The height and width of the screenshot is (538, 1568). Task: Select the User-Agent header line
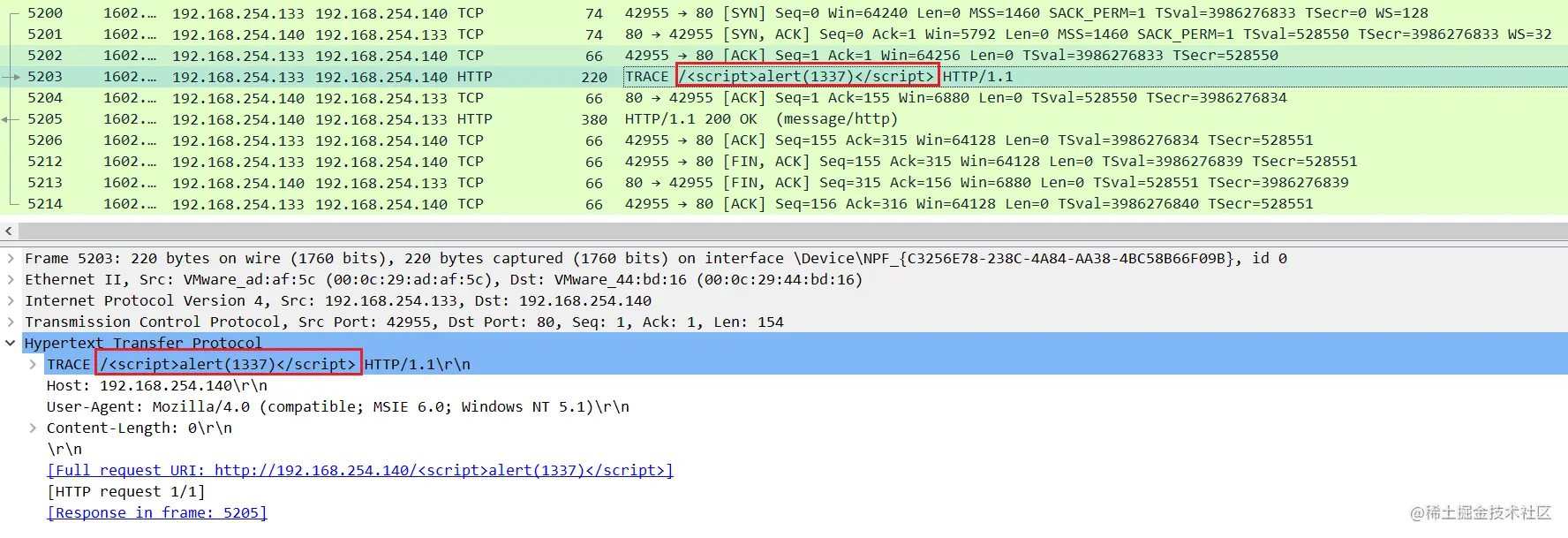click(338, 407)
